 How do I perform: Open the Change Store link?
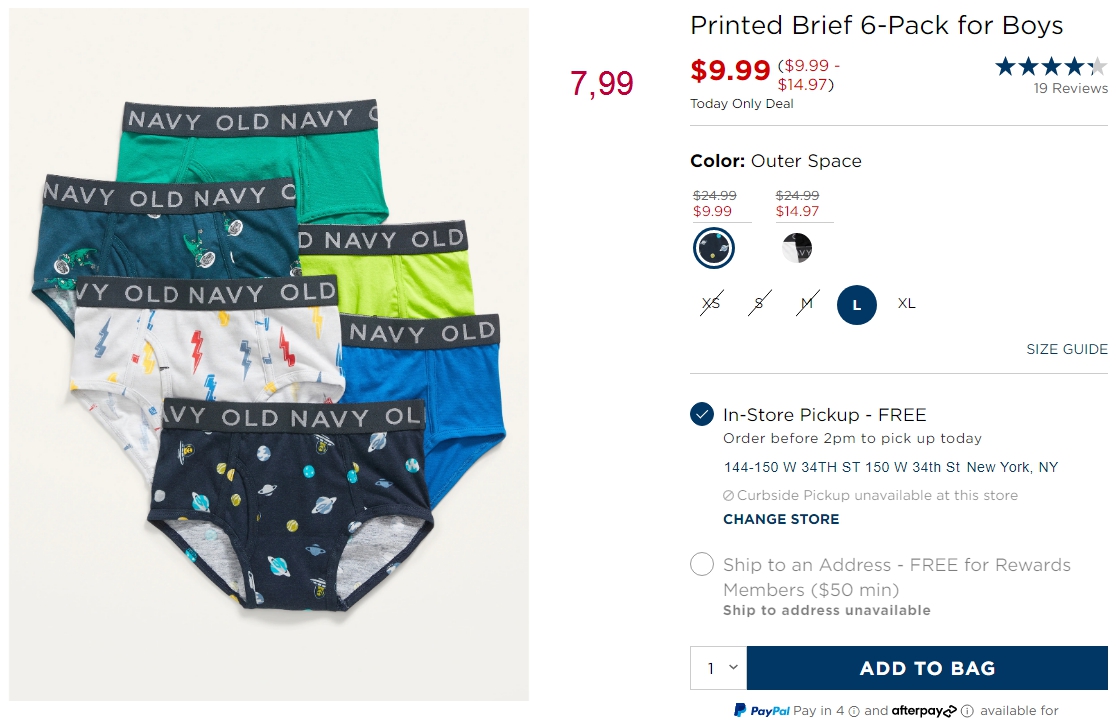pyautogui.click(x=781, y=519)
